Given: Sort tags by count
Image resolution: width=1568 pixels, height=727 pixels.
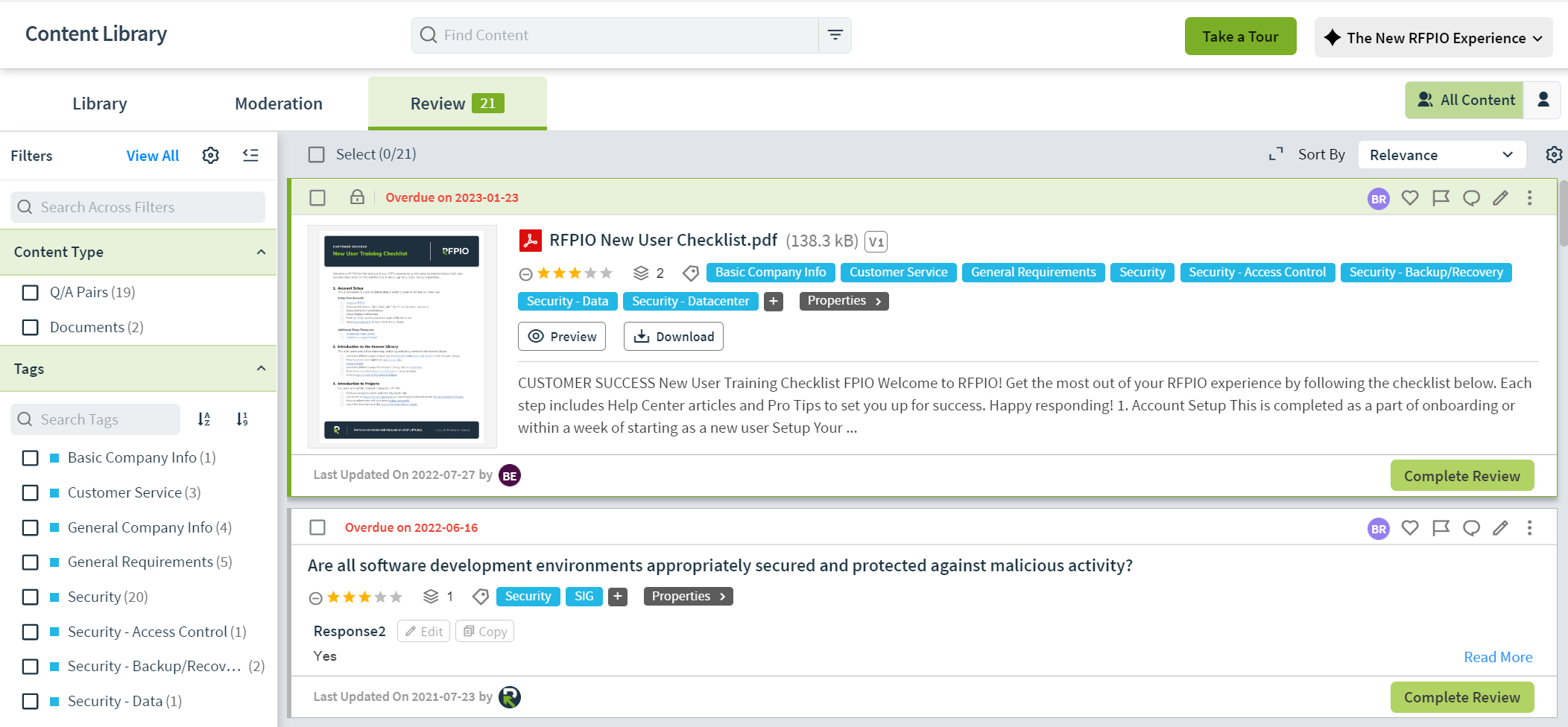Looking at the screenshot, I should click(242, 419).
